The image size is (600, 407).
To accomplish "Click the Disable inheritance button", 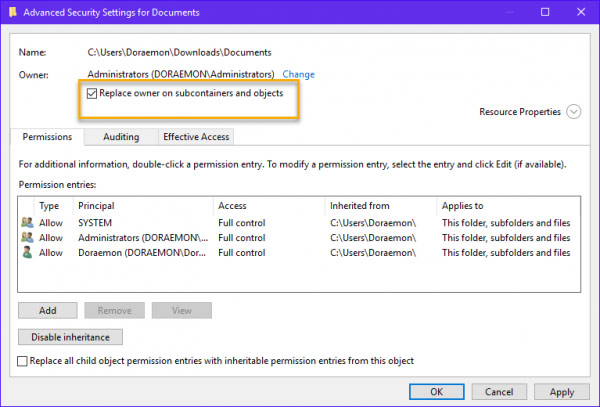I will (x=70, y=337).
